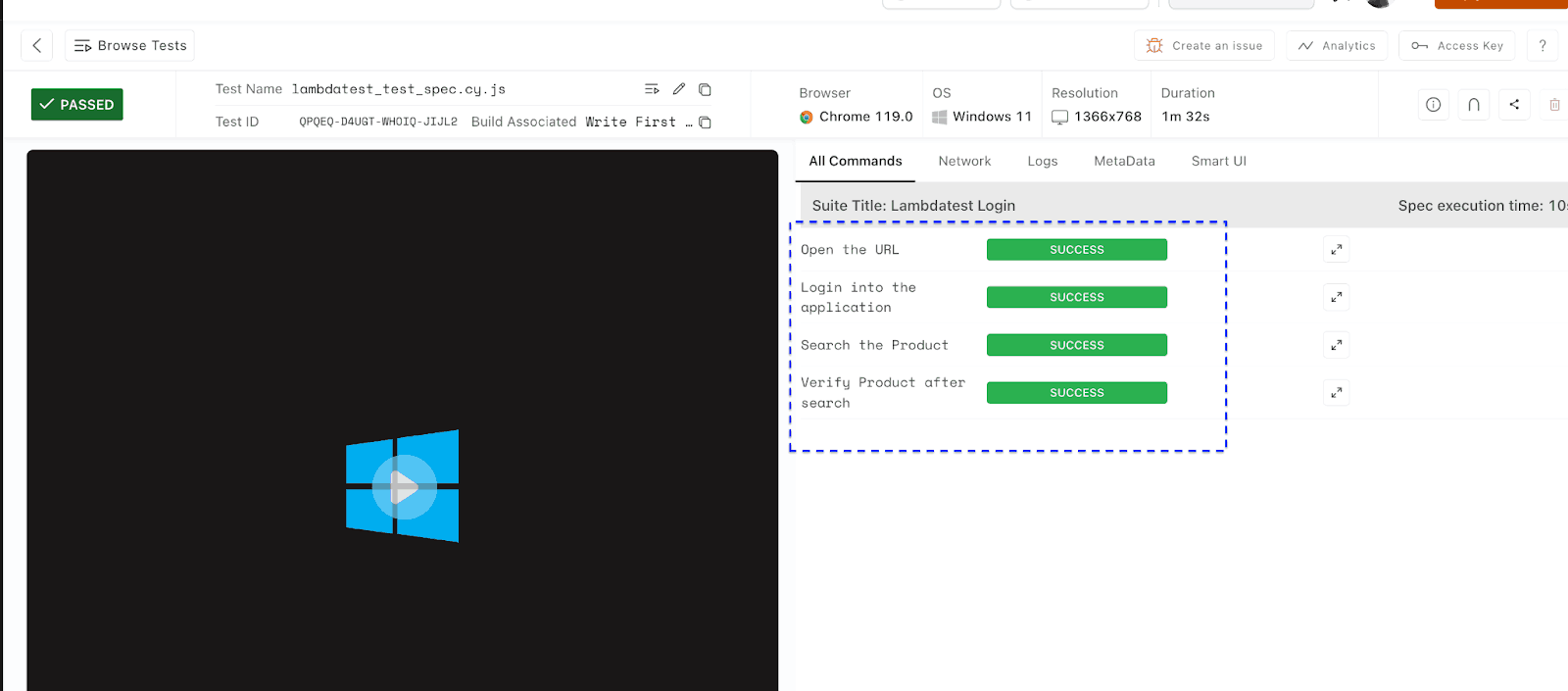Image resolution: width=1568 pixels, height=691 pixels.
Task: Click the test ID QPQEQ-D4UGT-WHOIQ-JIJL2
Action: tap(378, 123)
